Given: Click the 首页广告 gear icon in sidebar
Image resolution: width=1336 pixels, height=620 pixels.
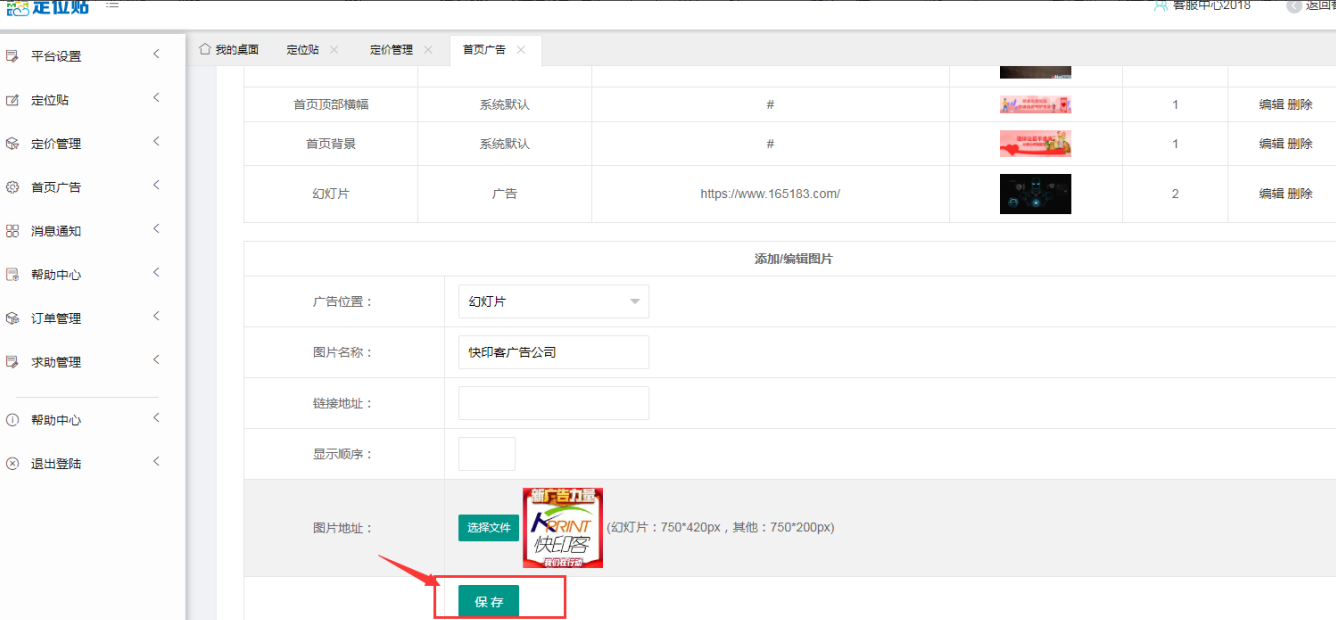Looking at the screenshot, I should click(x=13, y=187).
